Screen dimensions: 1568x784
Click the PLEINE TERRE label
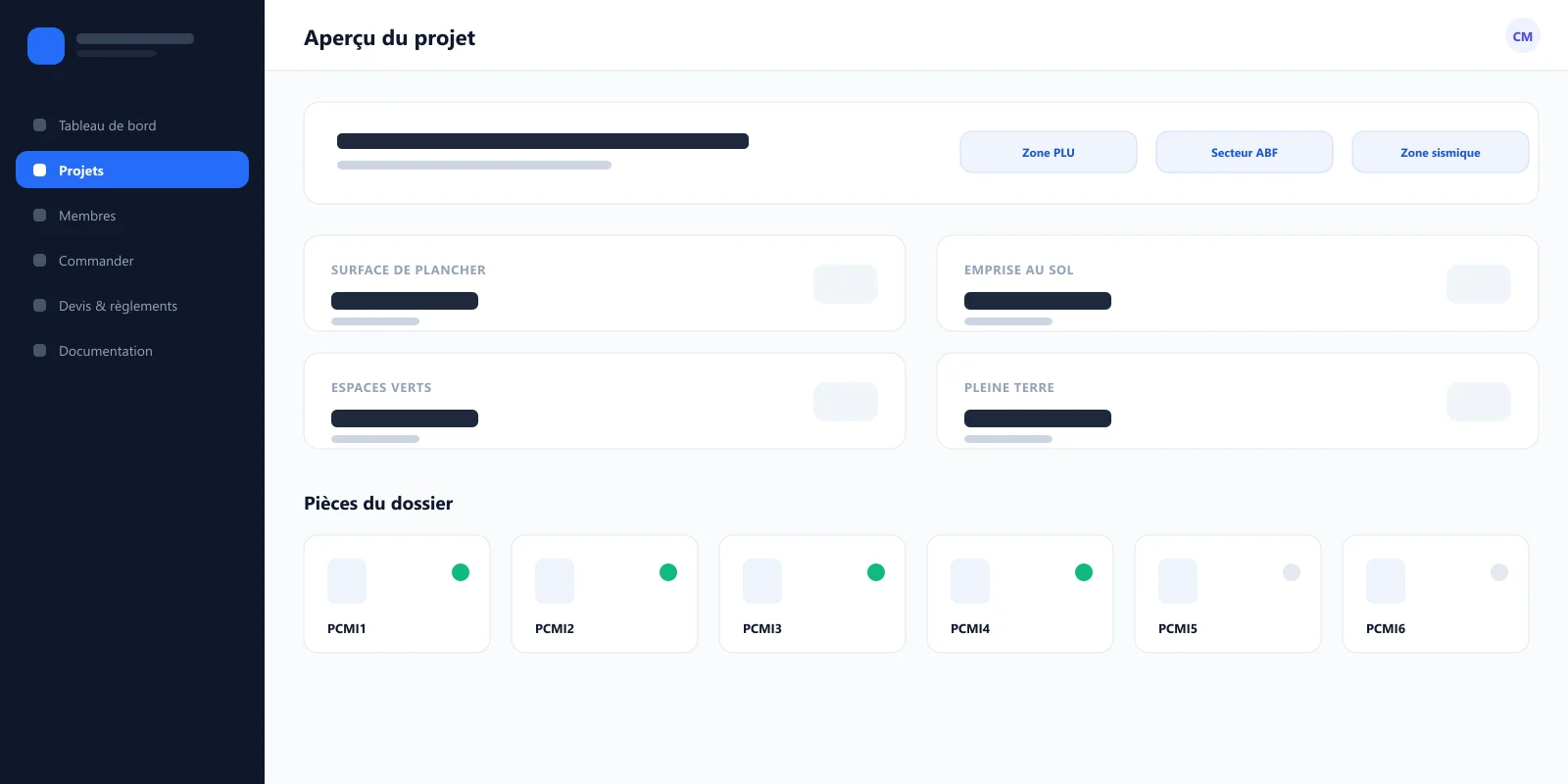pyautogui.click(x=1009, y=388)
